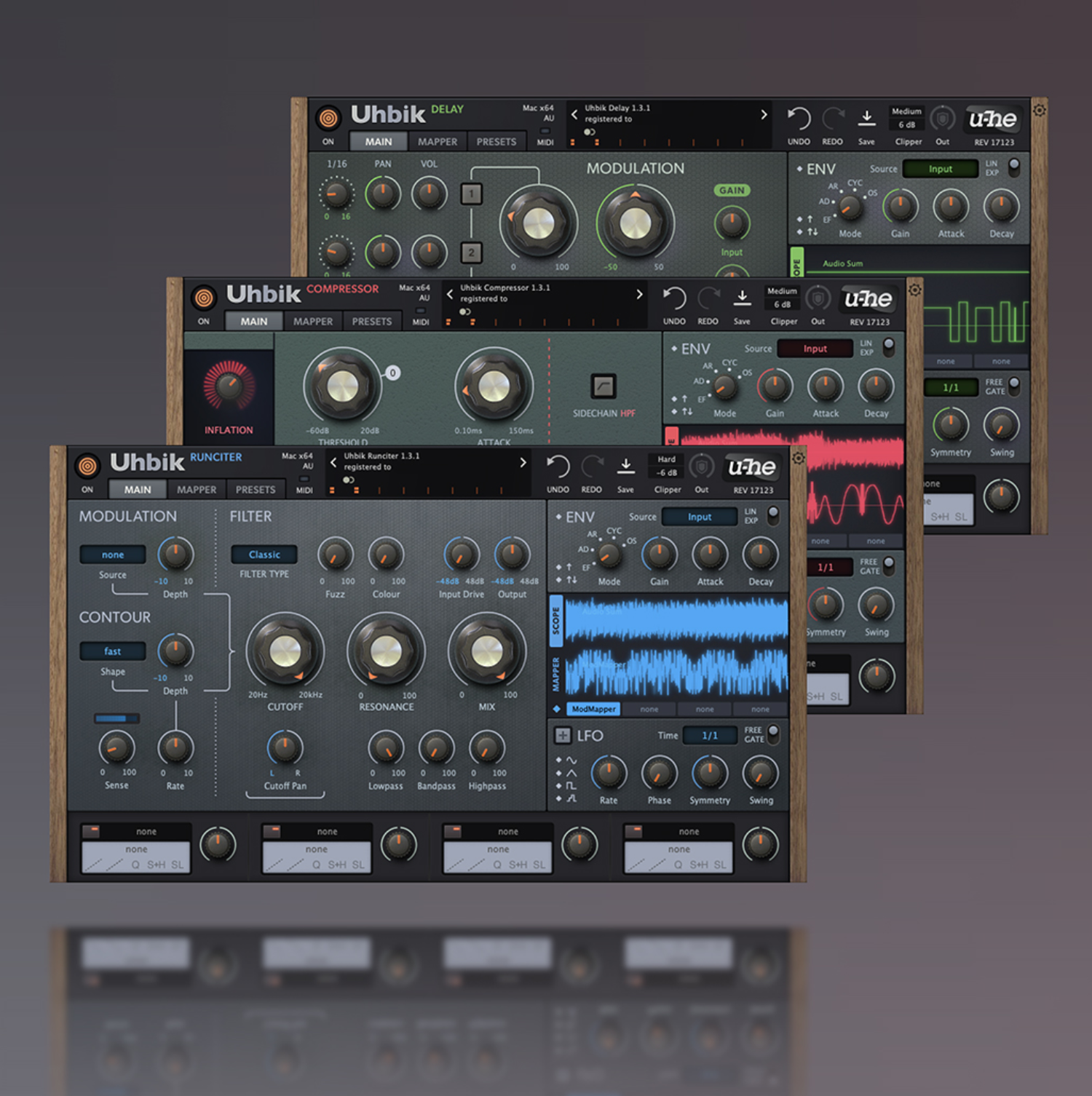Click the ModMapper scope source button

(593, 709)
